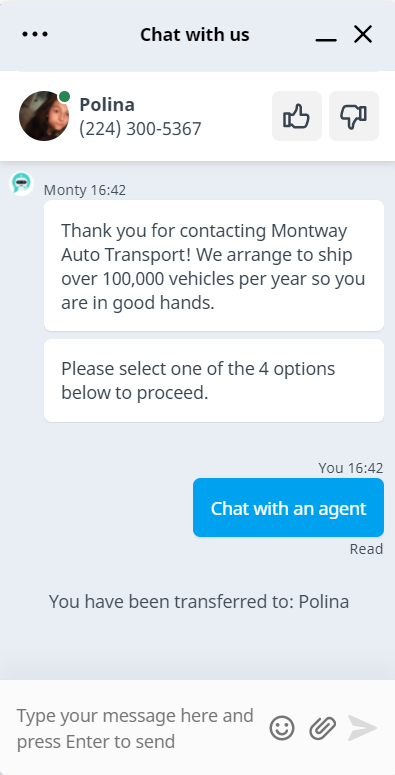395x775 pixels.
Task: Click the "Chat with an agent" bubble
Action: coord(288,508)
